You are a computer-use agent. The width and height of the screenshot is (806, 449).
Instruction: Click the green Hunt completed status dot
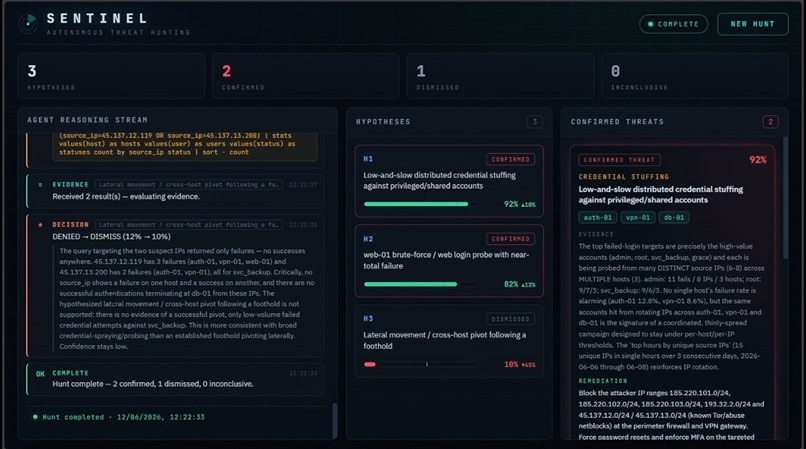[35, 417]
